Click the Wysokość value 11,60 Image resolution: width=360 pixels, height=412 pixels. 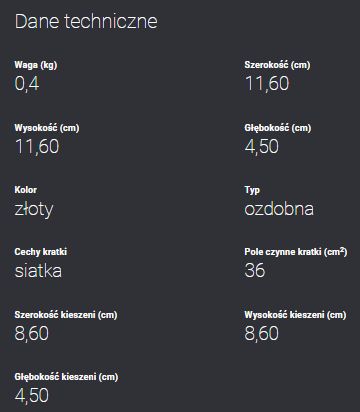click(37, 146)
